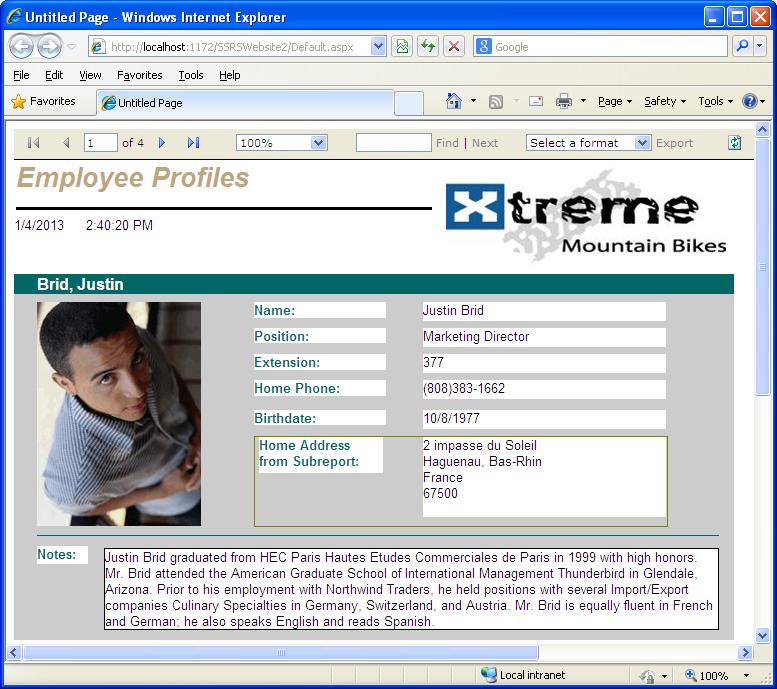Click the Brid, Justin header bar
The image size is (777, 689).
point(374,284)
